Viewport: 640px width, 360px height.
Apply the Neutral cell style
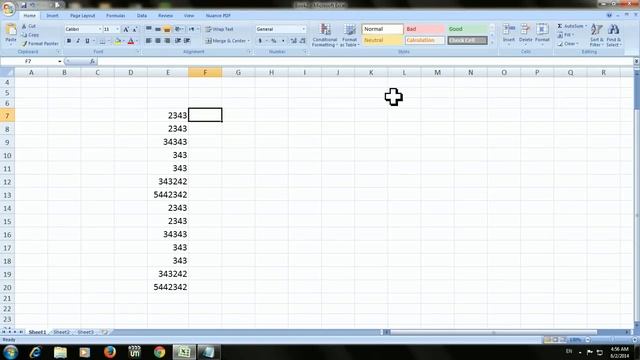(382, 40)
